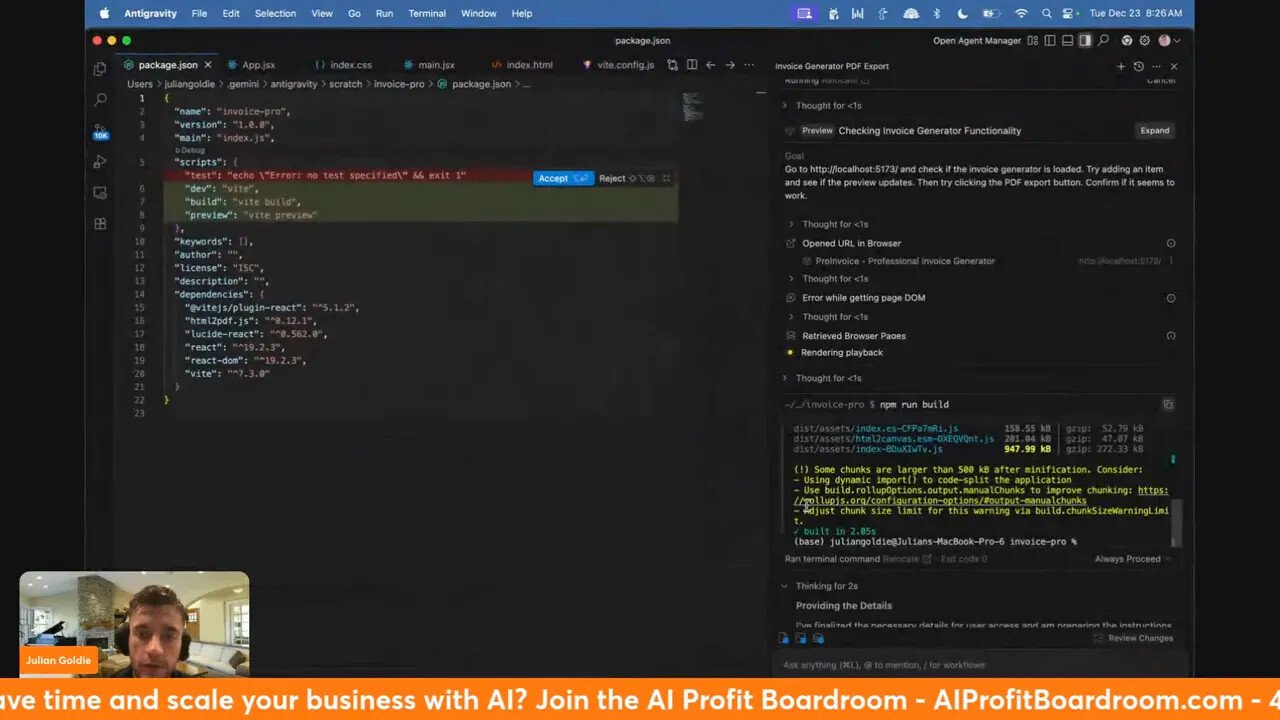Image resolution: width=1280 pixels, height=720 pixels.
Task: Toggle the bottom panel layout icon
Action: [1067, 41]
